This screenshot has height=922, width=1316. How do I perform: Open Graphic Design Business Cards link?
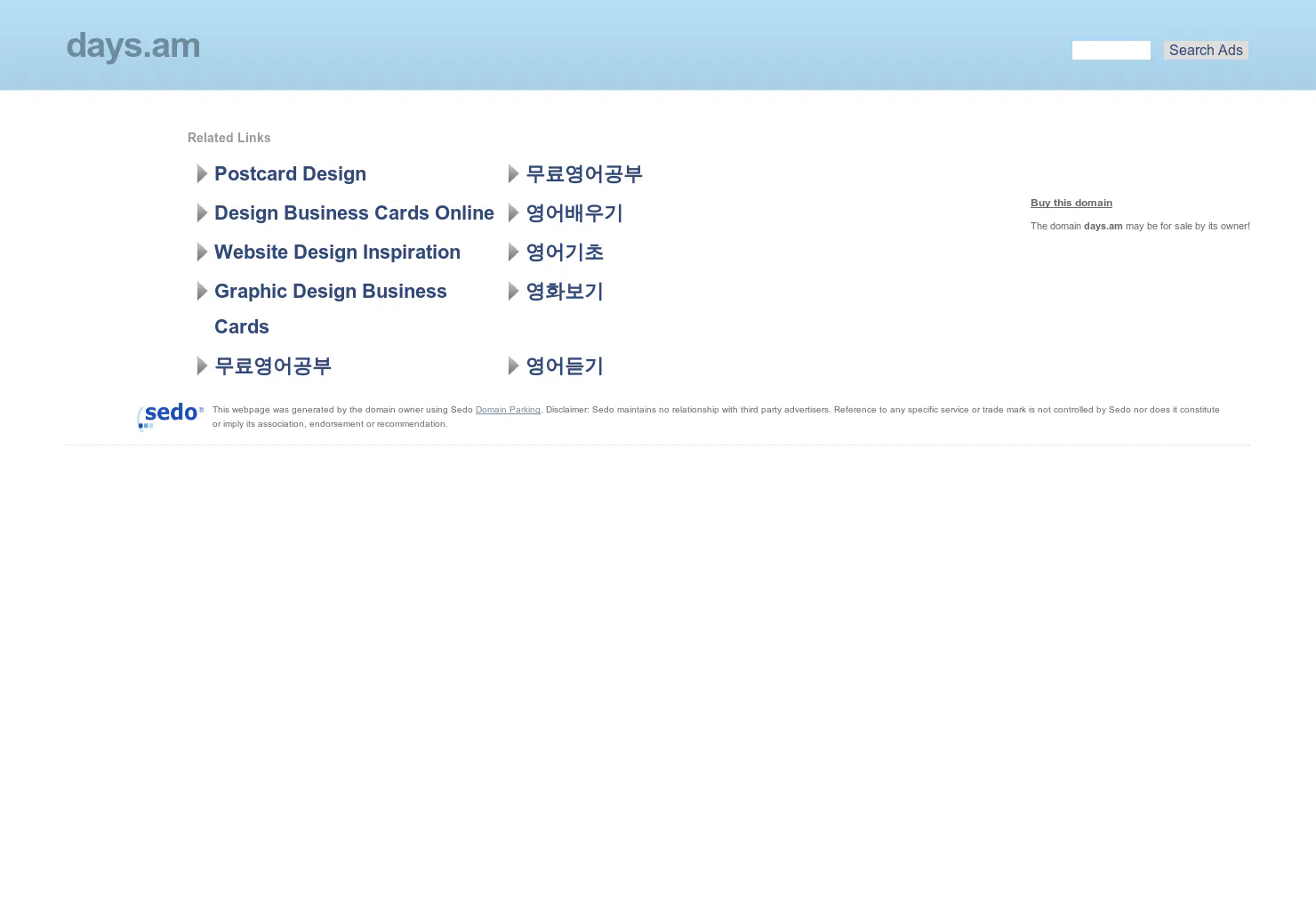pos(331,309)
